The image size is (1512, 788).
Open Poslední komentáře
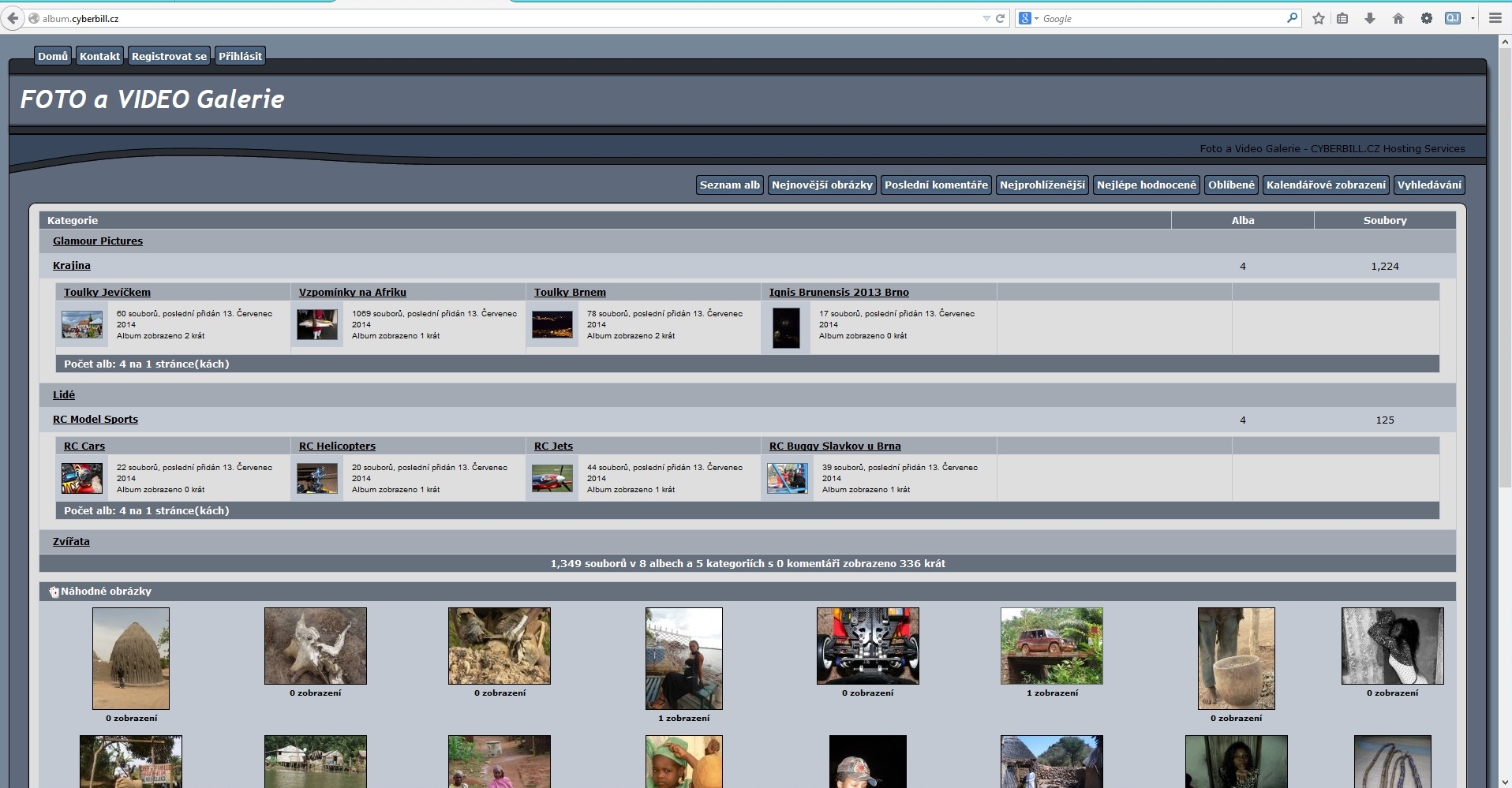point(936,185)
